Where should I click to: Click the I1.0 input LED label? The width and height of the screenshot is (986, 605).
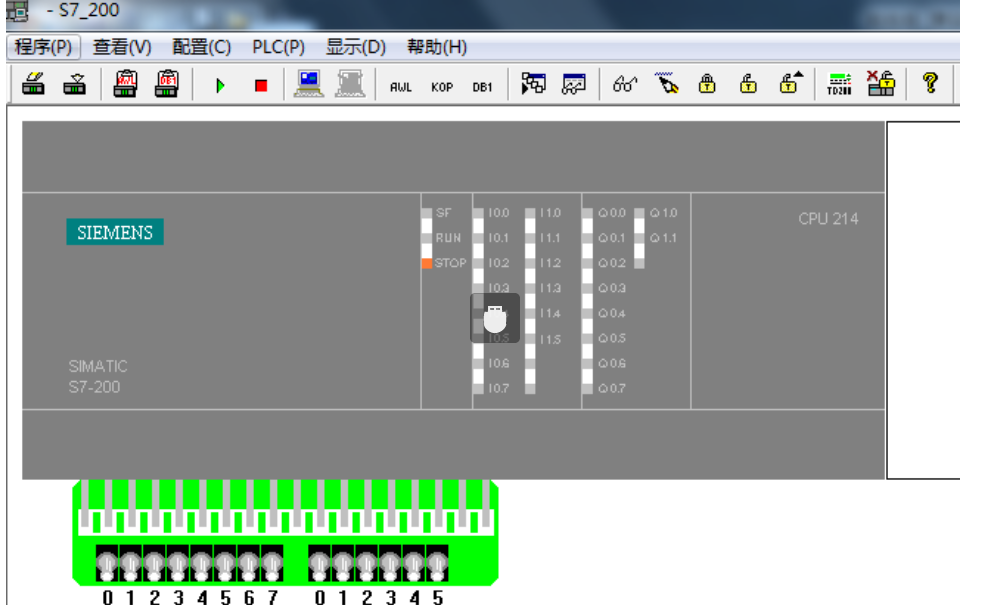[550, 213]
